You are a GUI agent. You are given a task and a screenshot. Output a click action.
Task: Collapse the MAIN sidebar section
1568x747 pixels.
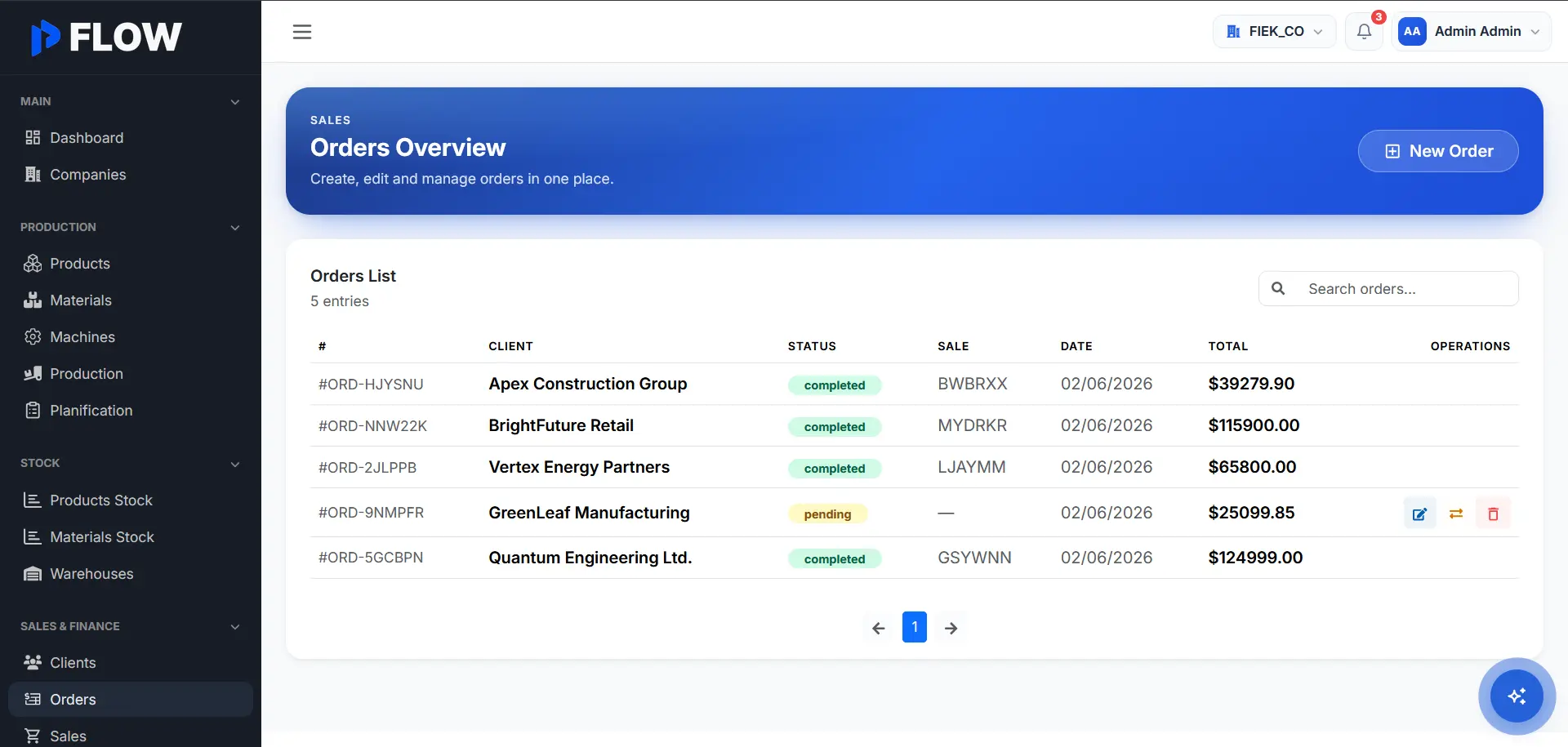[235, 102]
